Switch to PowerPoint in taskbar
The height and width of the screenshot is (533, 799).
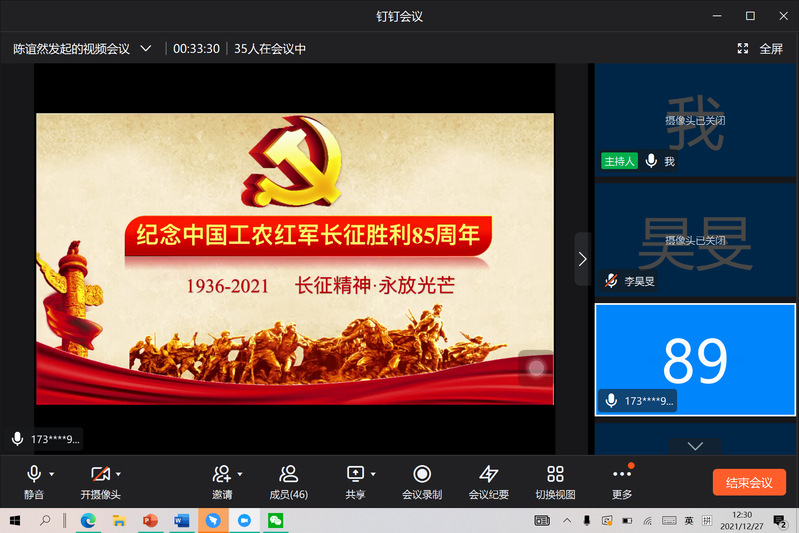(150, 520)
